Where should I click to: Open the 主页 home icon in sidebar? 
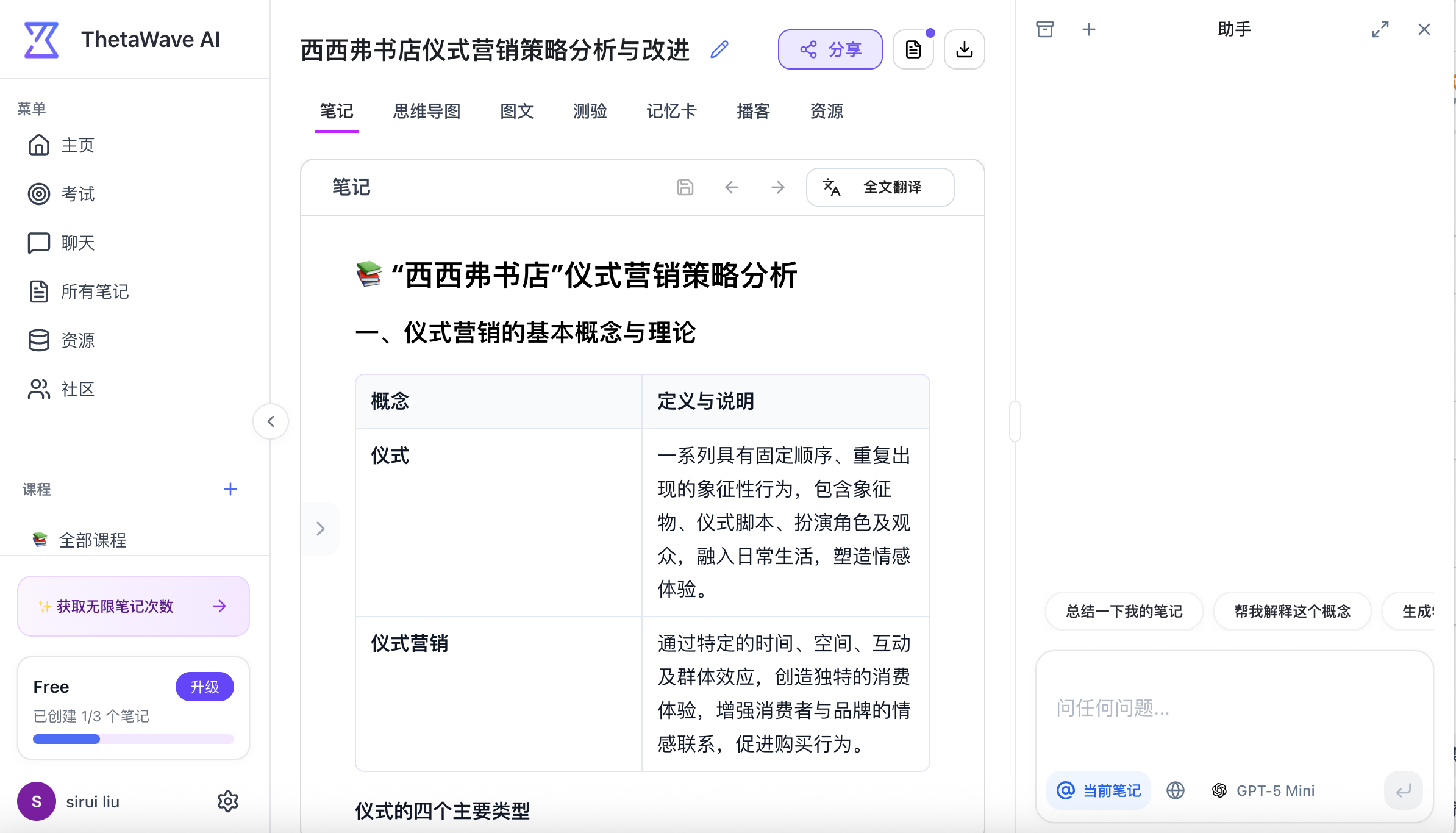[38, 145]
